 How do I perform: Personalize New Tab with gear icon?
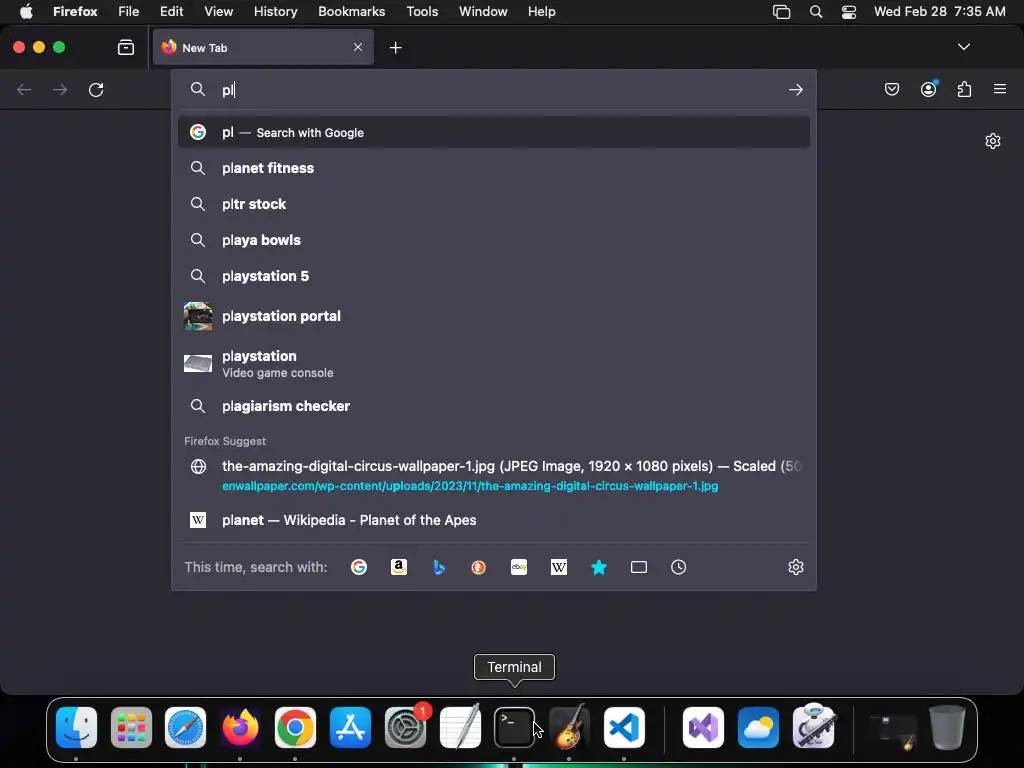coord(993,141)
